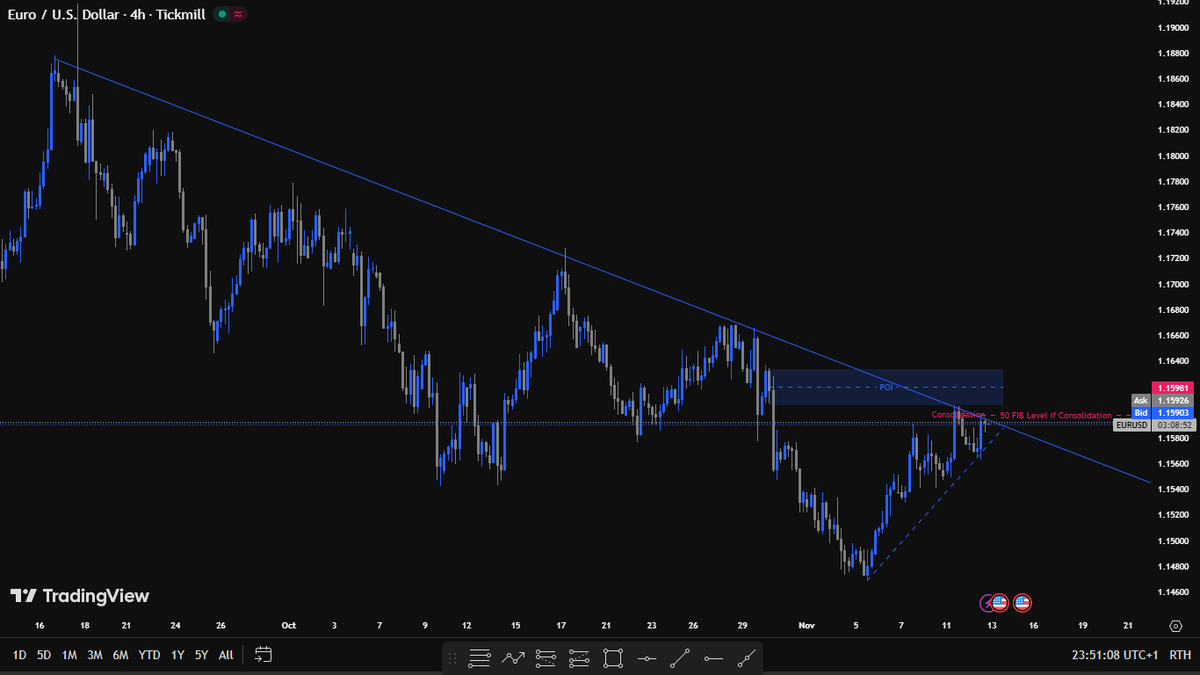Grab the favorites toolbar drag handle
The image size is (1200, 675).
pos(453,658)
